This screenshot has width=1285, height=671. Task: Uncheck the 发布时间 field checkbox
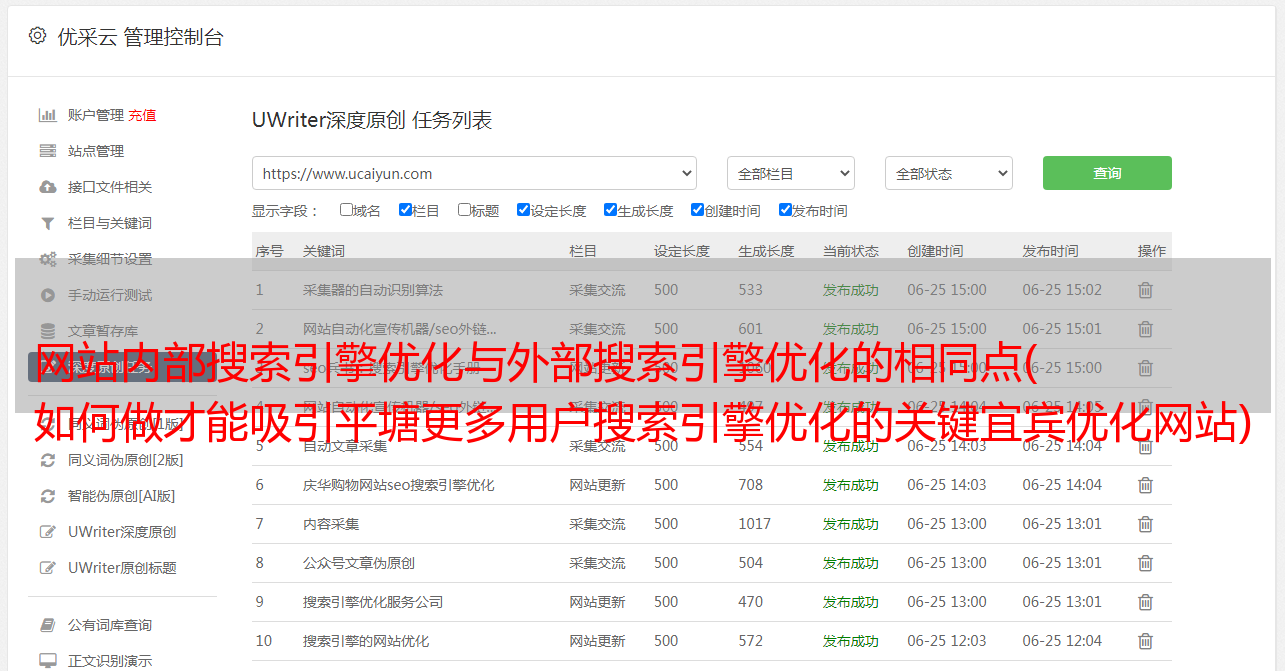pos(785,210)
